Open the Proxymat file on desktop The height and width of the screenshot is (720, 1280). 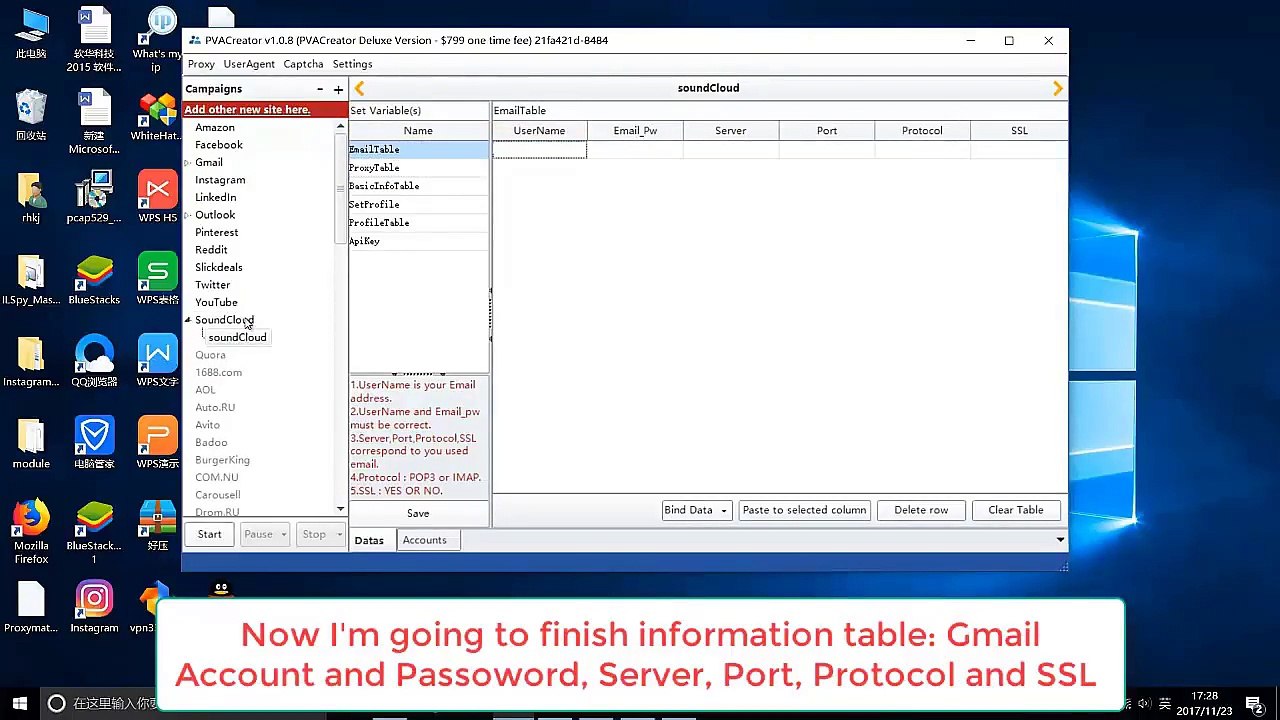(31, 607)
